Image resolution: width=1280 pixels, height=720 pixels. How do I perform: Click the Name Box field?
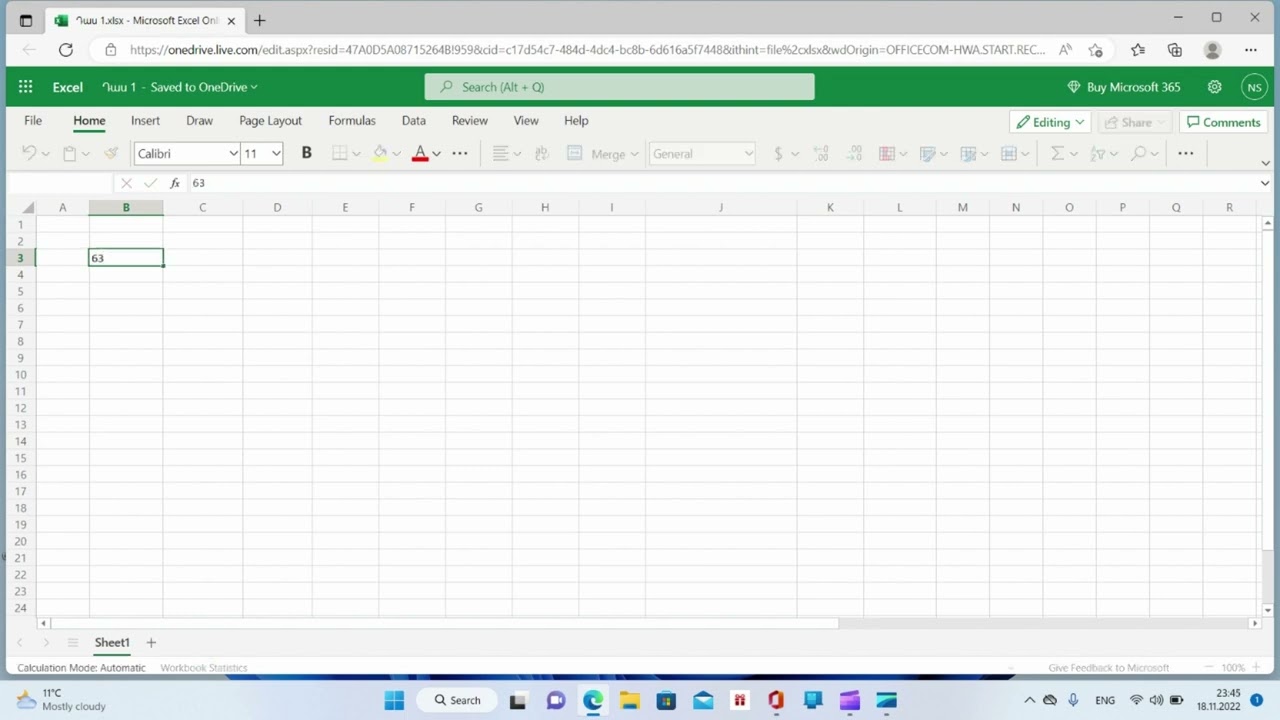pos(59,183)
